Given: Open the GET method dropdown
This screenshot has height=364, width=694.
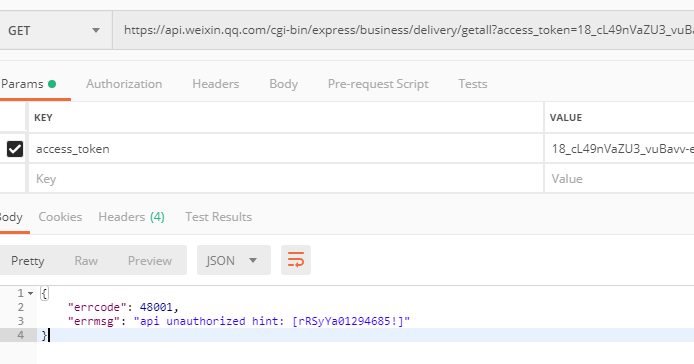Looking at the screenshot, I should (x=55, y=31).
